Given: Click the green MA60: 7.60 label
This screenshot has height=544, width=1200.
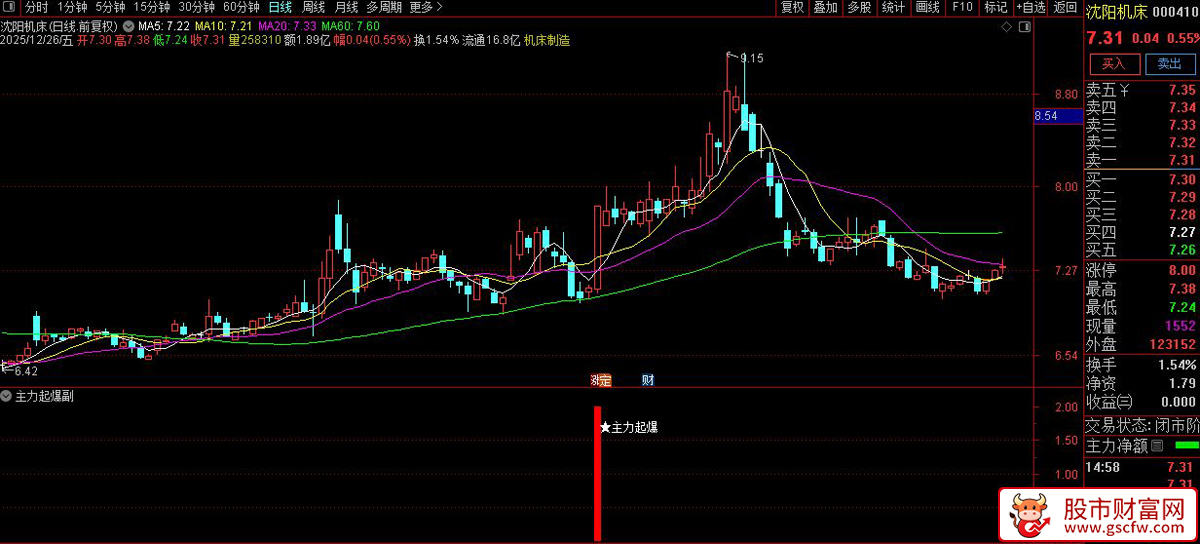Looking at the screenshot, I should (350, 24).
